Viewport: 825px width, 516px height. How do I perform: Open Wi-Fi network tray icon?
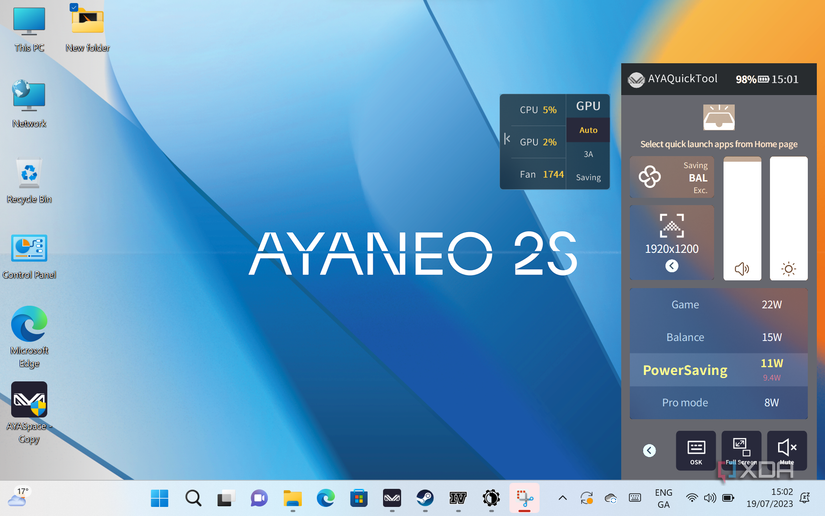(x=692, y=498)
